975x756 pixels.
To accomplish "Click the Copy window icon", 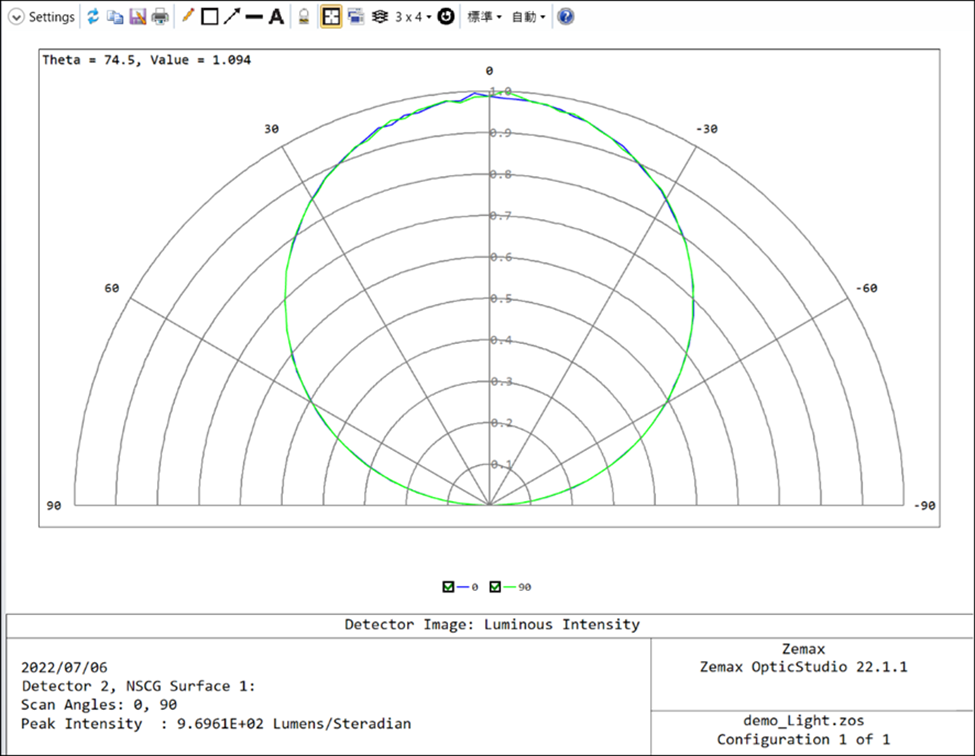I will click(115, 17).
